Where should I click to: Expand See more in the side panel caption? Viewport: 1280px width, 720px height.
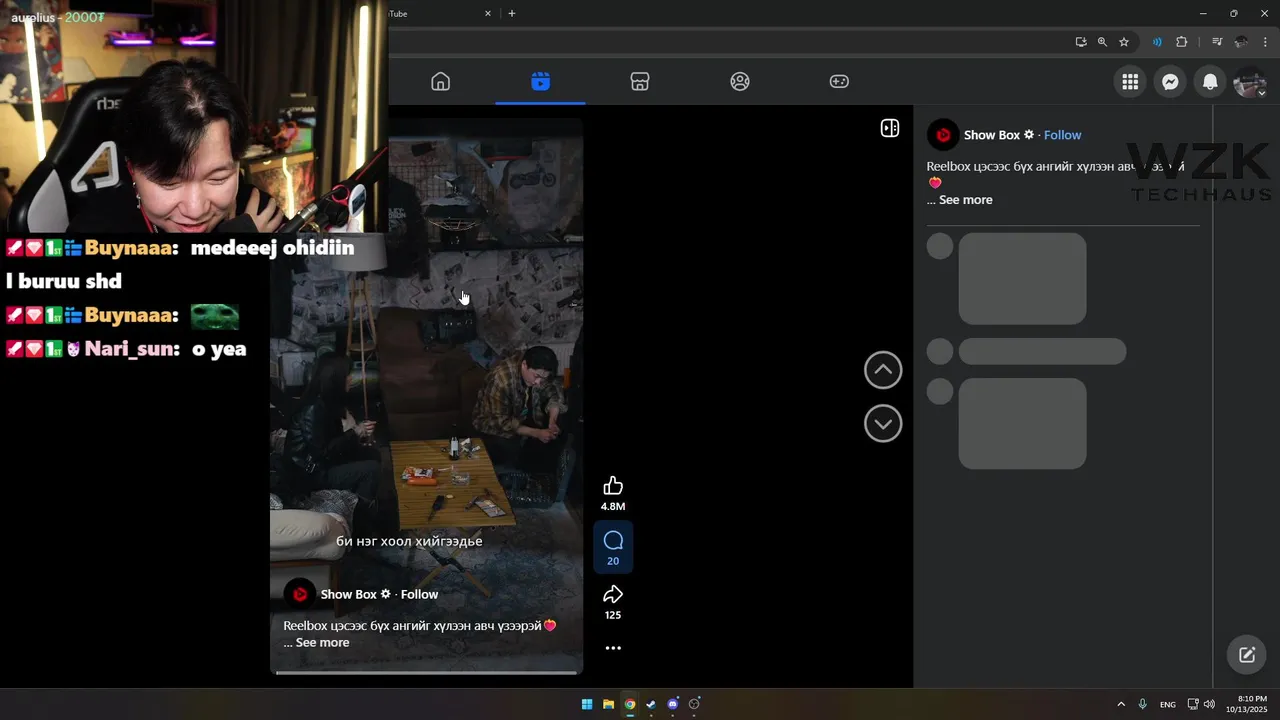pos(966,200)
